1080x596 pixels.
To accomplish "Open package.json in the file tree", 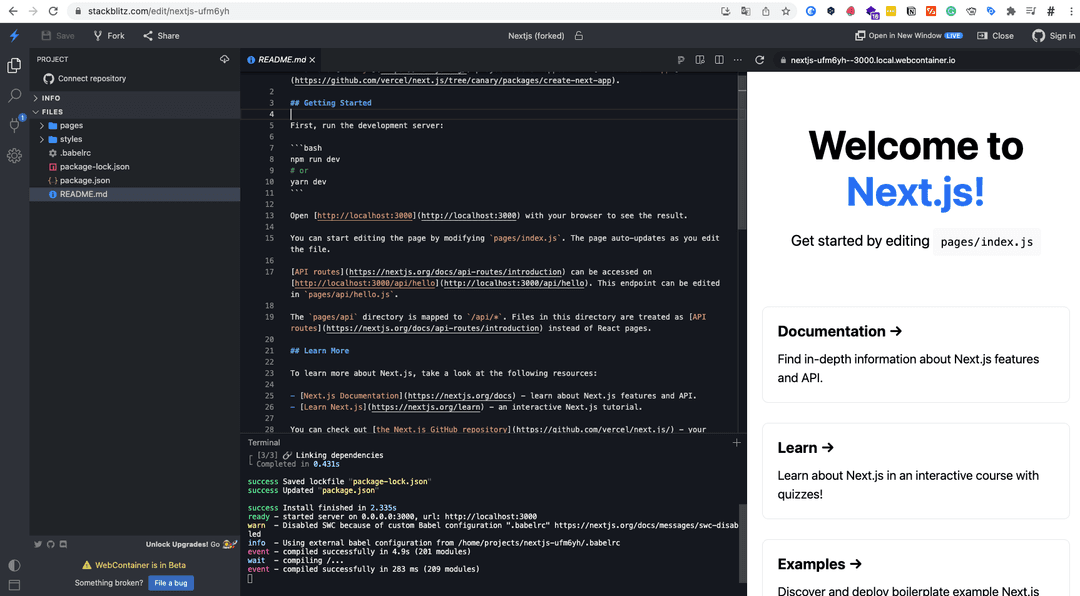I will tap(84, 180).
